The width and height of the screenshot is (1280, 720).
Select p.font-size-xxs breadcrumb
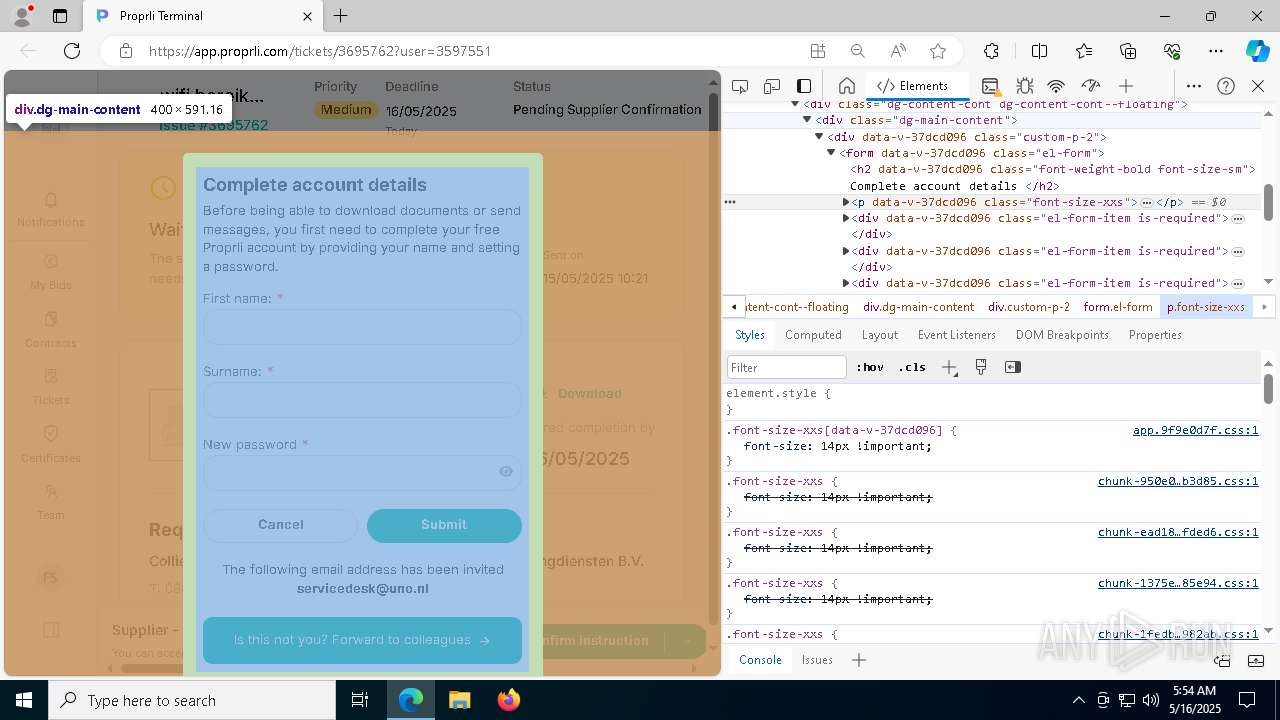click(x=1206, y=307)
